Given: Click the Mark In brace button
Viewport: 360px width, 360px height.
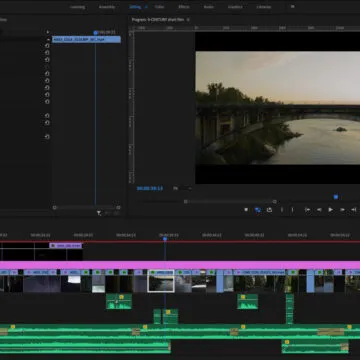Looking at the screenshot, I should coord(282,210).
